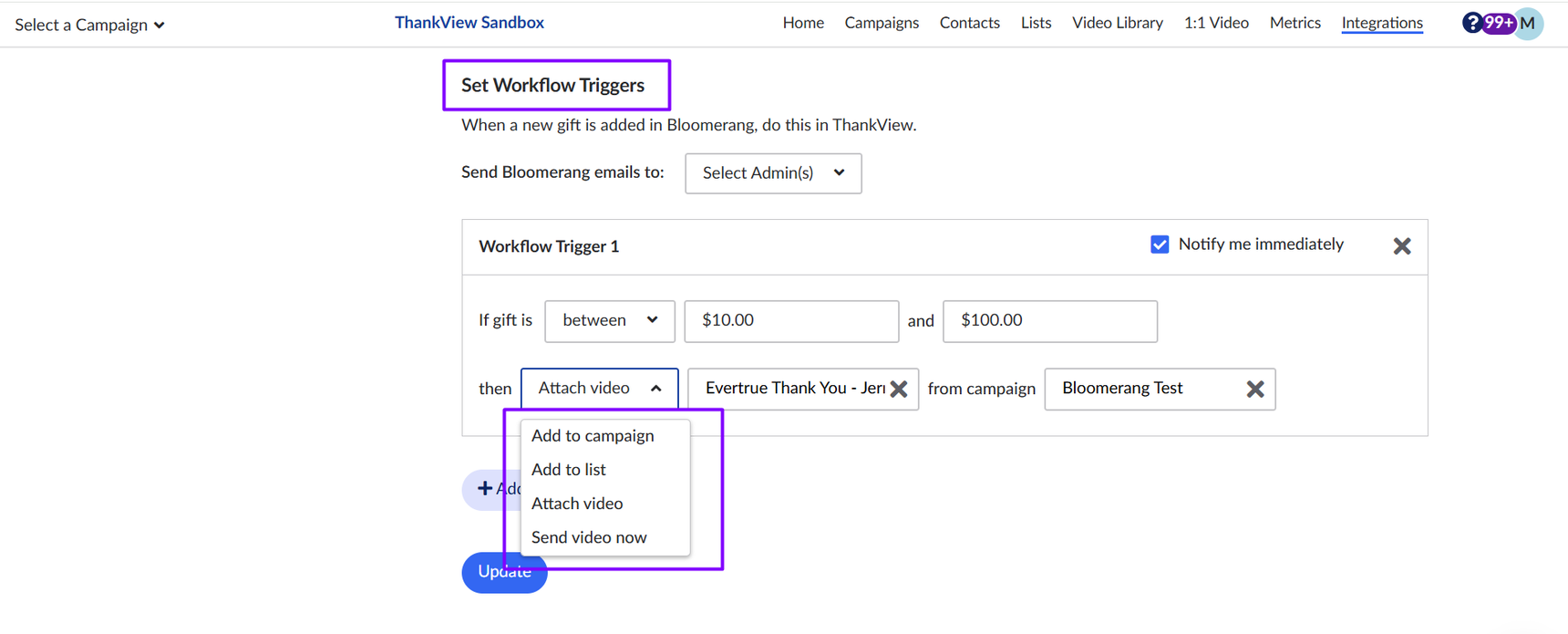Viewport: 1568px width, 634px height.
Task: Open the Metrics nav item
Action: [x=1295, y=23]
